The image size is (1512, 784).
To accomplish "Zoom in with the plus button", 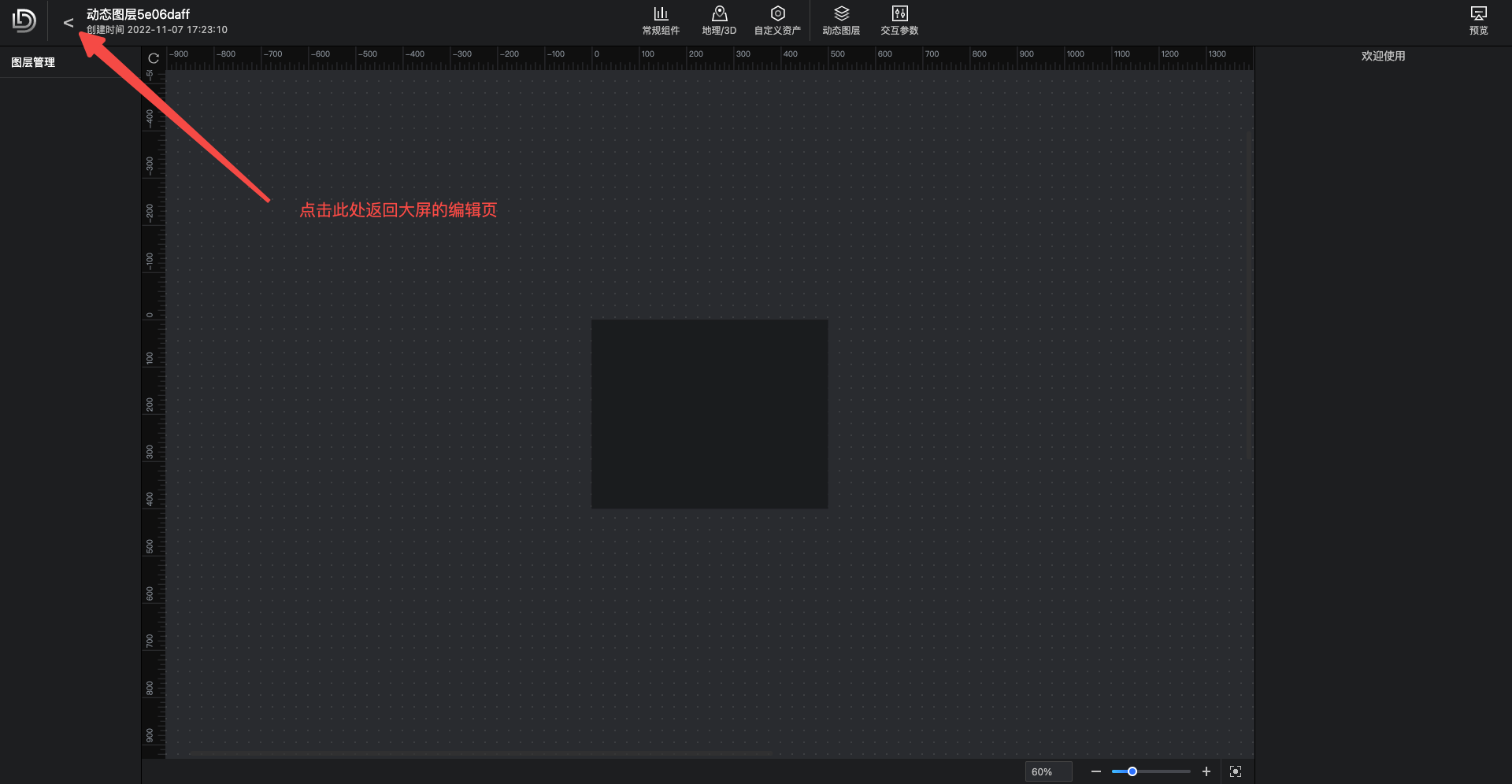I will point(1206,771).
